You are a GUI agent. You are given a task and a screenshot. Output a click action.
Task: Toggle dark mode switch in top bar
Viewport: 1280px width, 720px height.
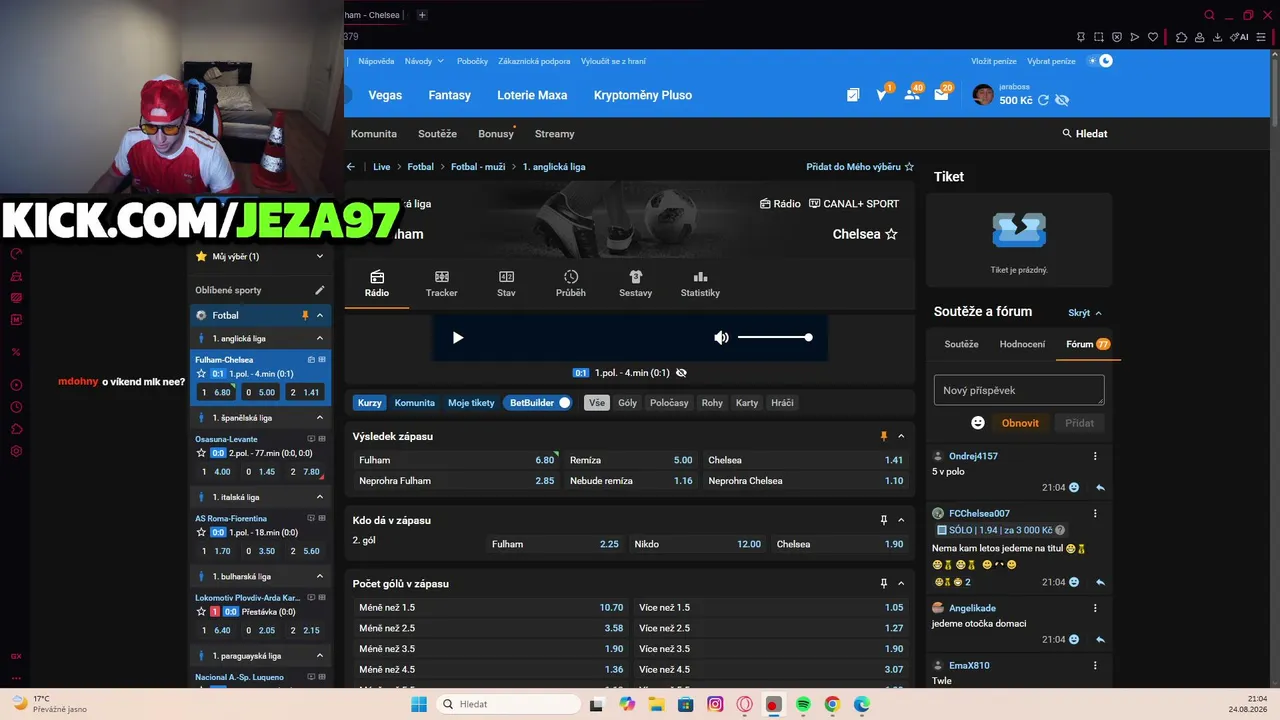[1100, 61]
